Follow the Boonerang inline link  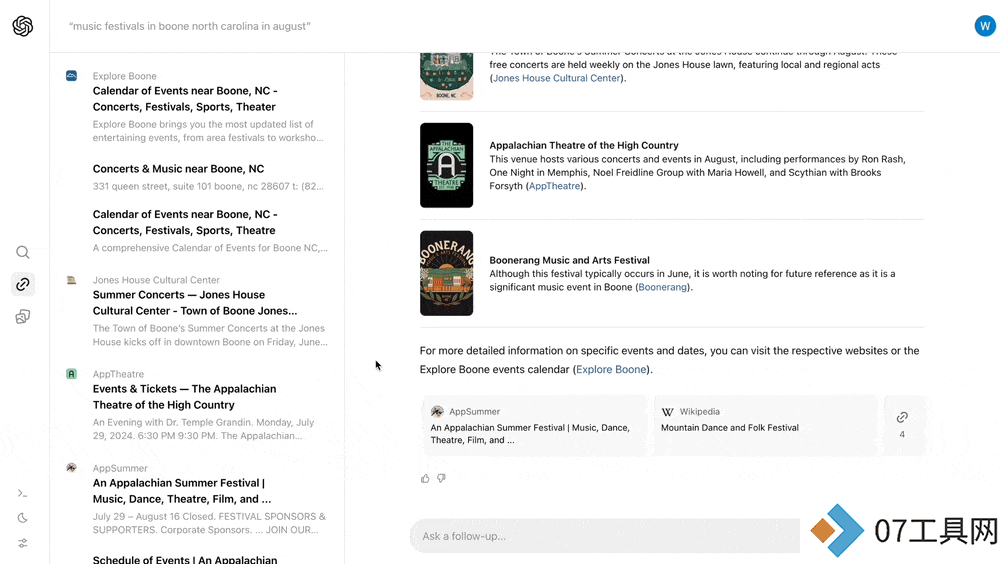pyautogui.click(x=663, y=287)
